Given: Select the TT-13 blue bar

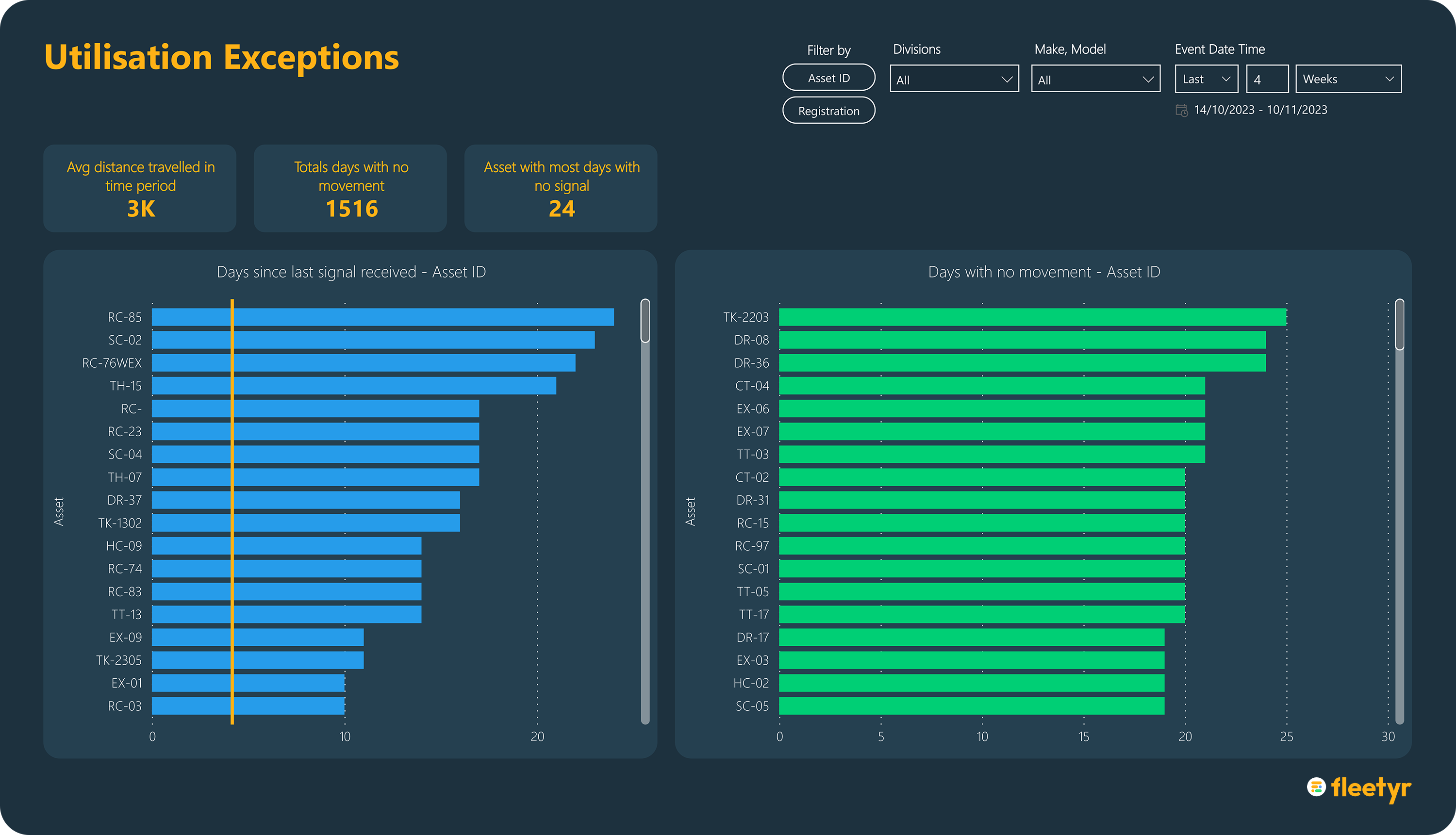Looking at the screenshot, I should point(287,615).
